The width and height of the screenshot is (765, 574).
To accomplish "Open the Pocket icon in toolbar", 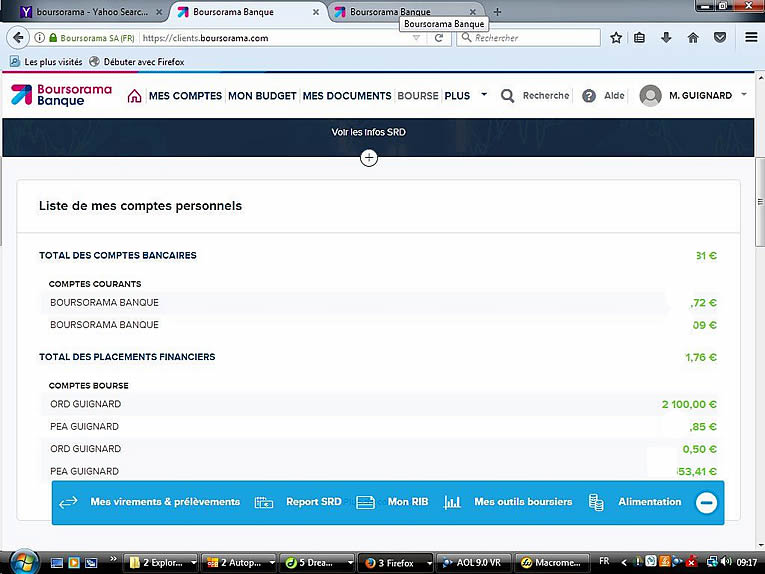I will coord(719,38).
